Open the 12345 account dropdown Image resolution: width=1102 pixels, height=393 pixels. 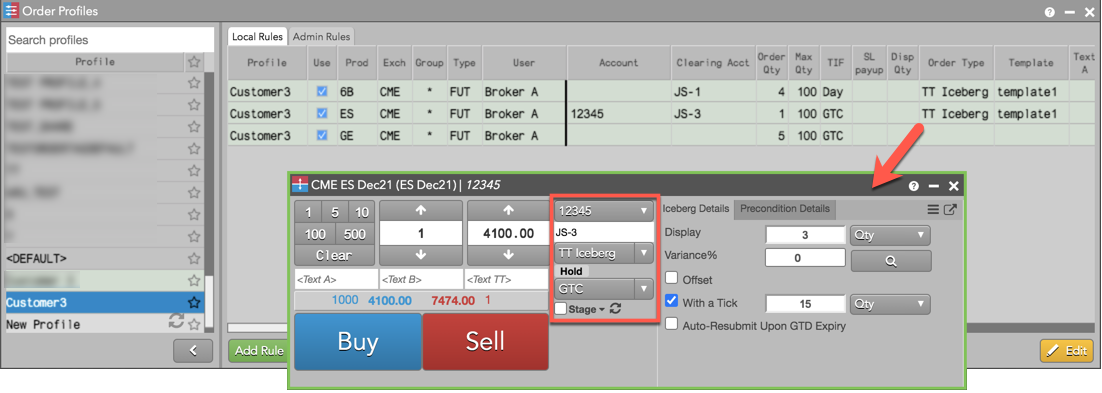point(604,210)
